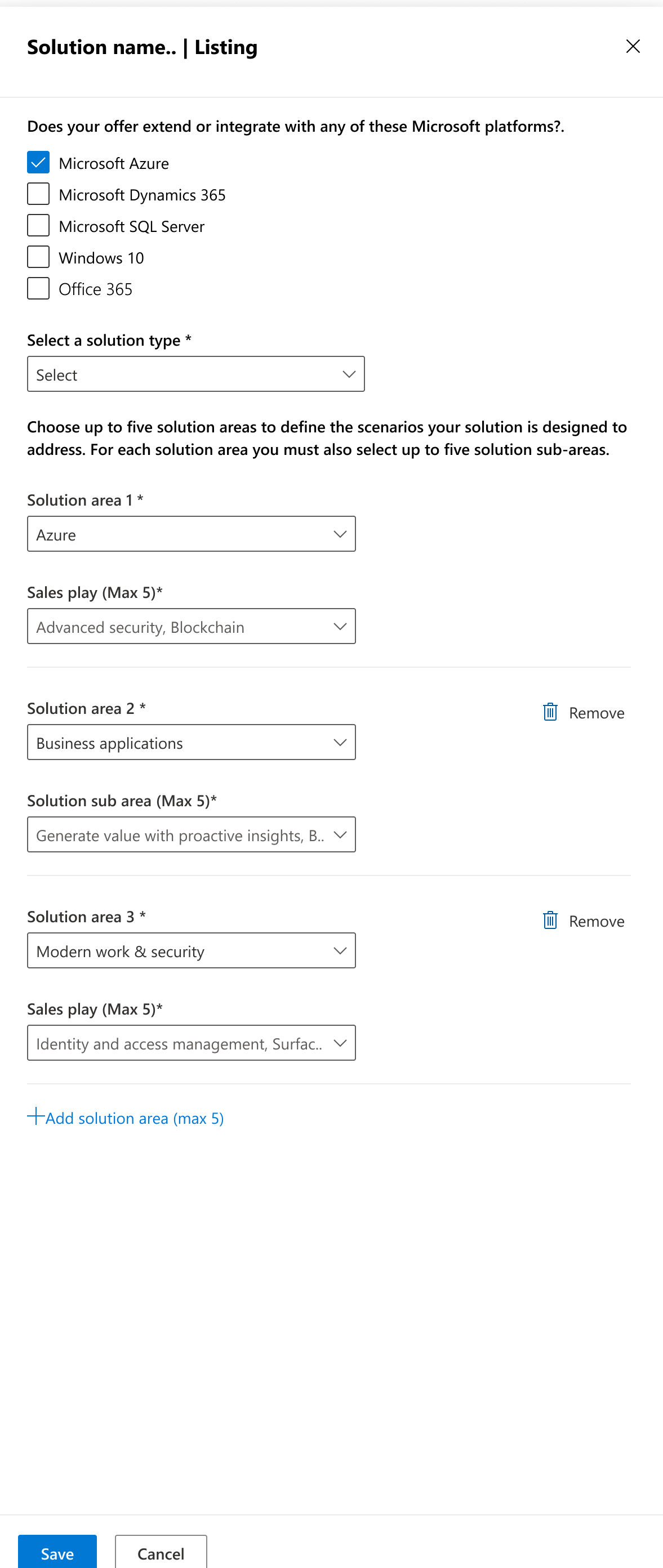Click chevron on Modern work & security dropdown
Screen dimensions: 663x1568
pyautogui.click(x=340, y=950)
